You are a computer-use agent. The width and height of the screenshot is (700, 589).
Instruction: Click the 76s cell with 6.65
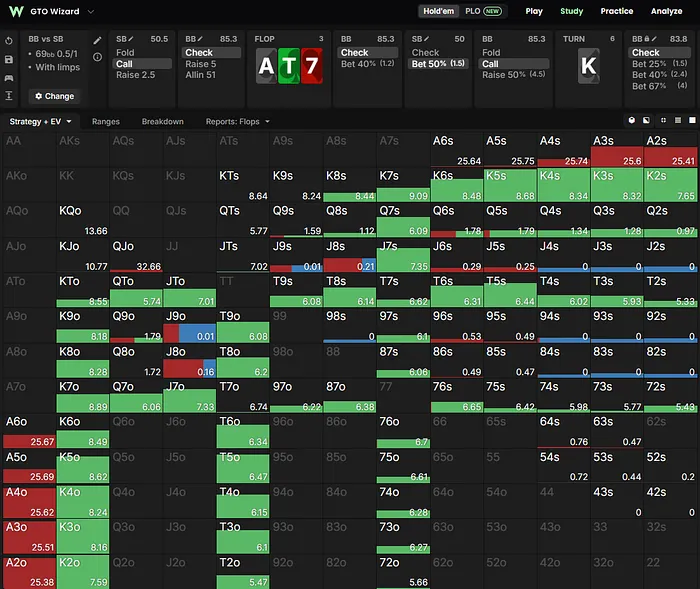(456, 396)
